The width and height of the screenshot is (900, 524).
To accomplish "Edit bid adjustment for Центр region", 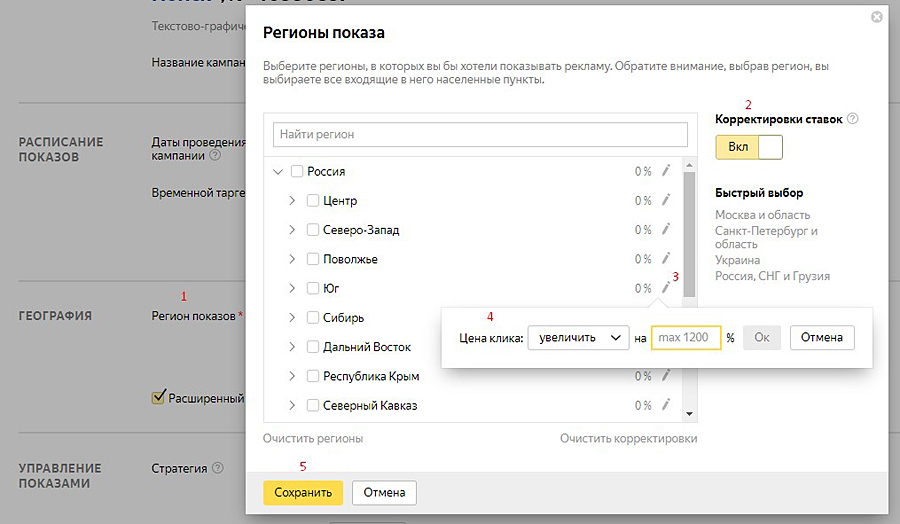I will tap(667, 200).
